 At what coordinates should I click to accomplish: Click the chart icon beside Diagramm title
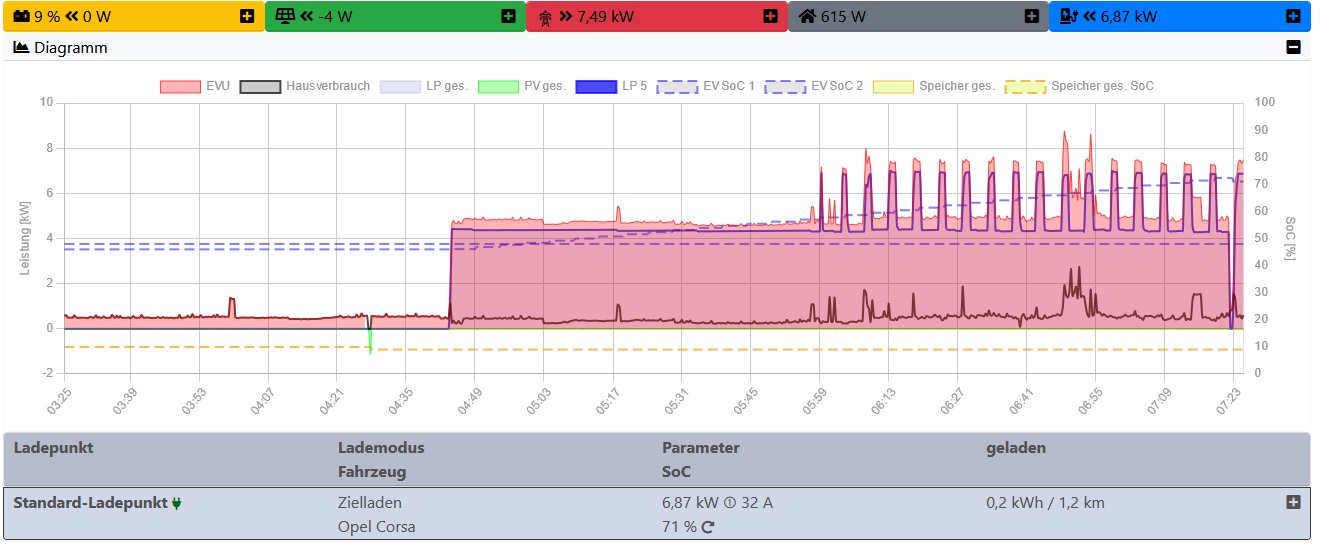(x=21, y=47)
